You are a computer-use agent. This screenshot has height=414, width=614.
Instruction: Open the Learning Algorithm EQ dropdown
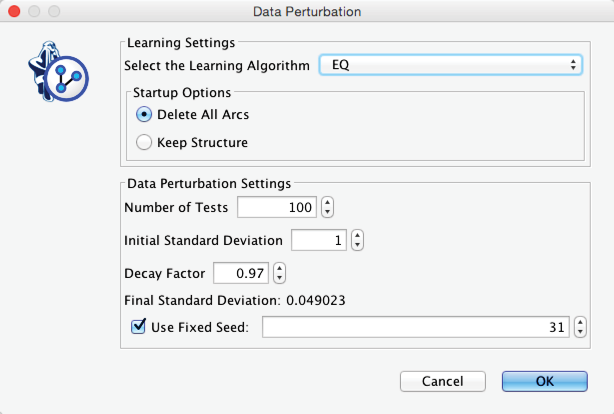pyautogui.click(x=450, y=65)
